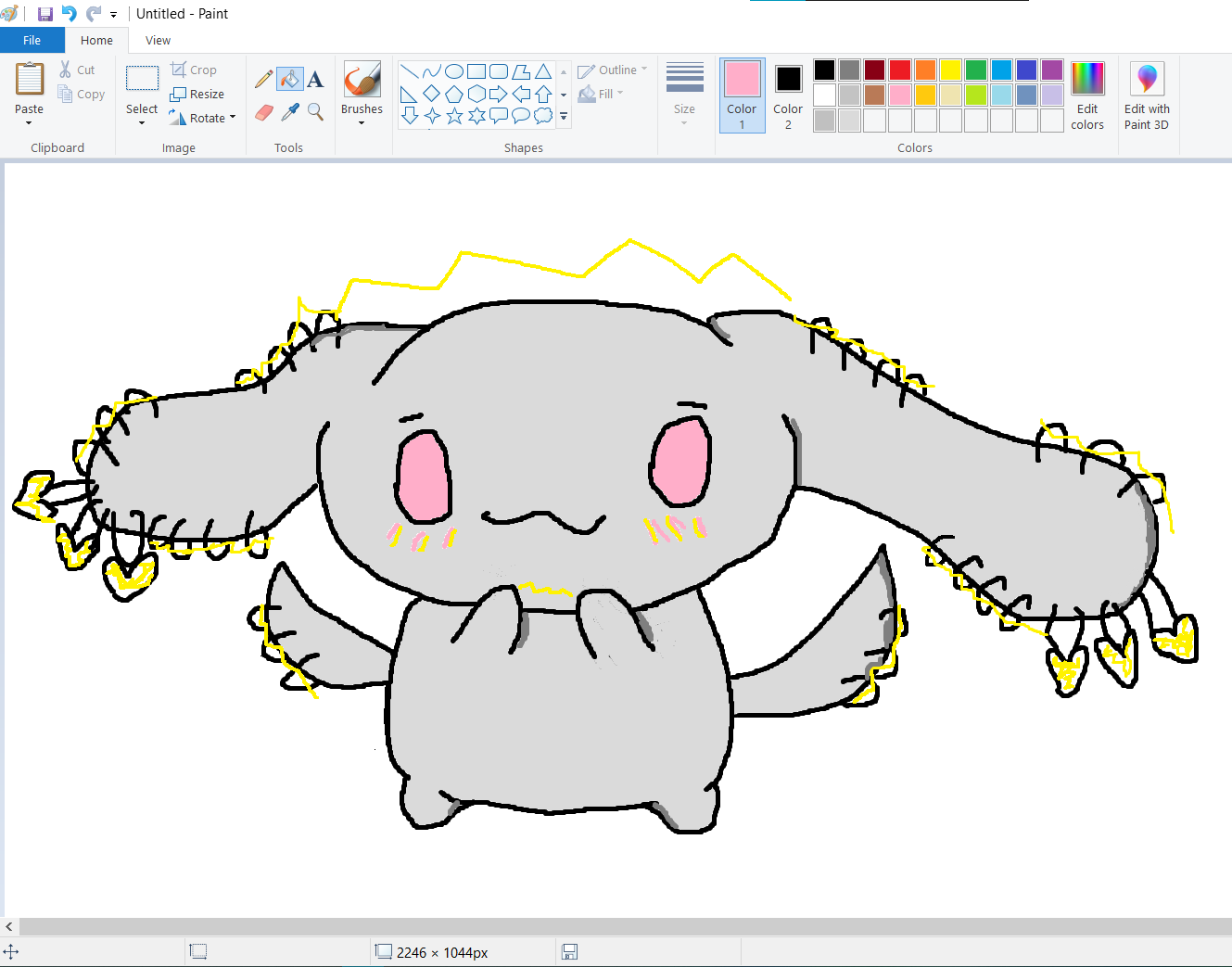Select the Pencil tool
The image size is (1232, 967).
pyautogui.click(x=264, y=80)
